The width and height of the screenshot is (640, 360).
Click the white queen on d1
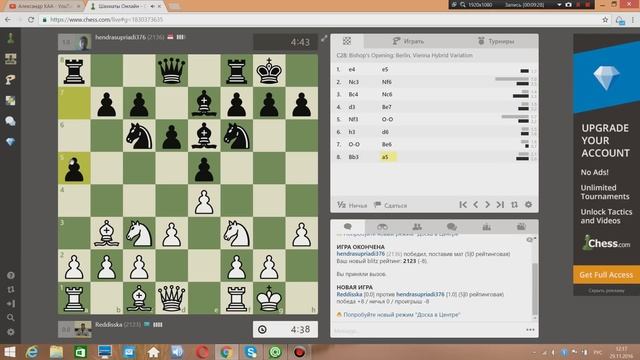(171, 298)
